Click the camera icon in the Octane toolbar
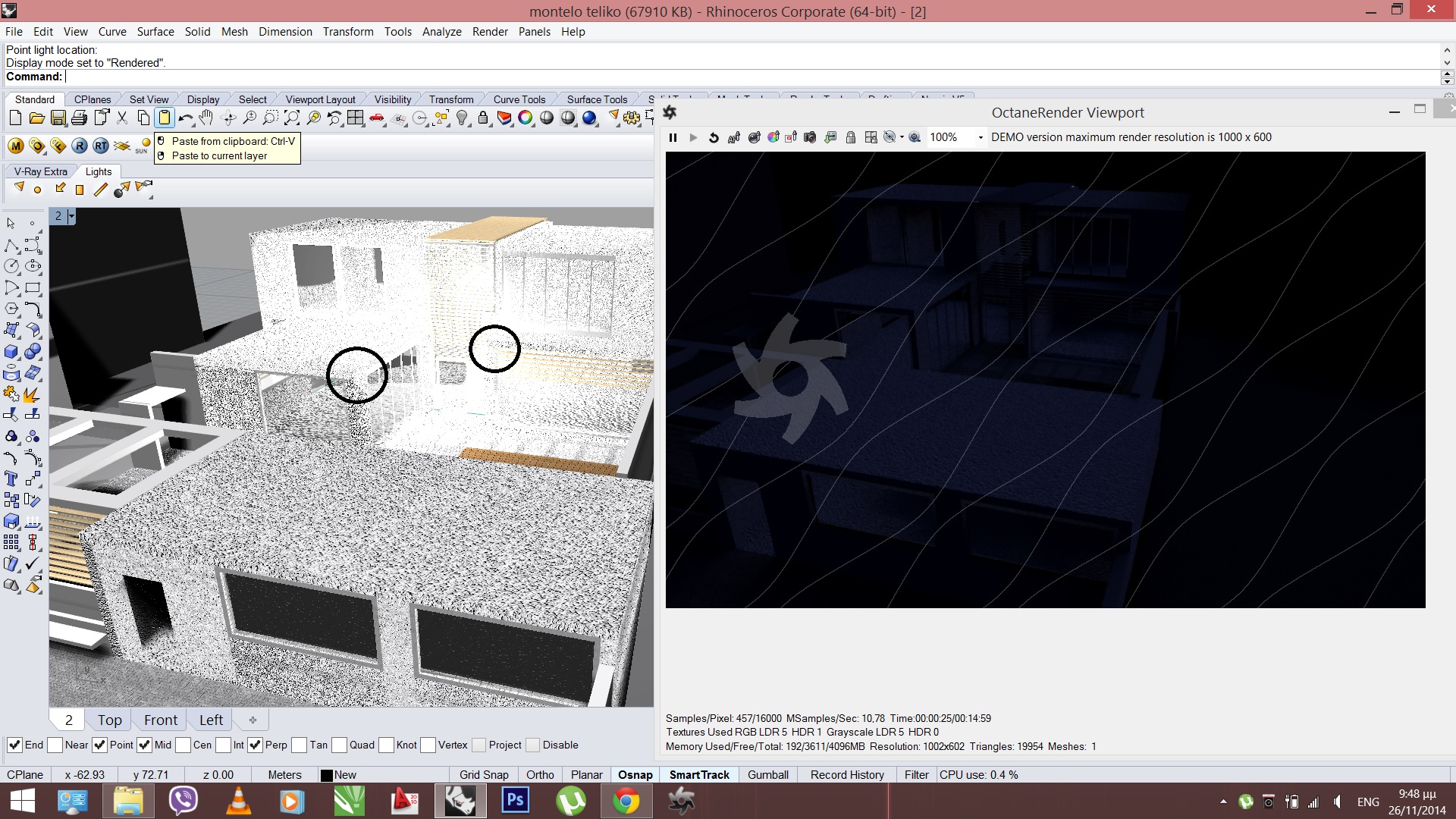The image size is (1456, 819). click(x=810, y=137)
